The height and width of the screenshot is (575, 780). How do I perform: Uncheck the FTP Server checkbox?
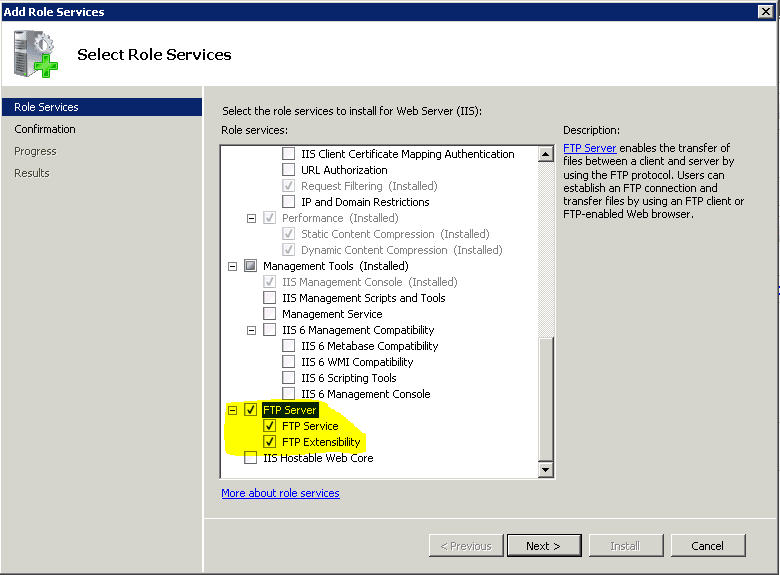click(x=251, y=410)
